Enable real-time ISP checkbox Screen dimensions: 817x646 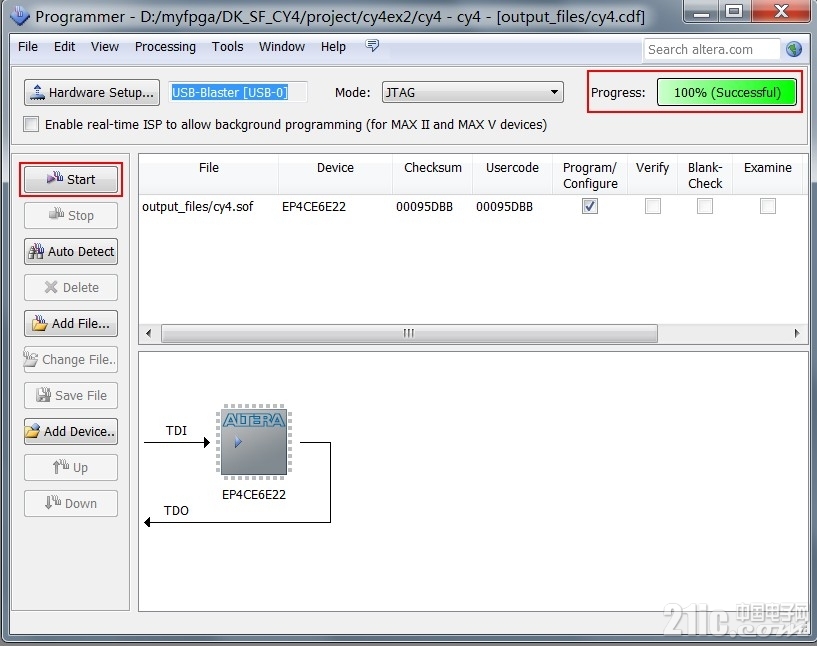(x=31, y=125)
